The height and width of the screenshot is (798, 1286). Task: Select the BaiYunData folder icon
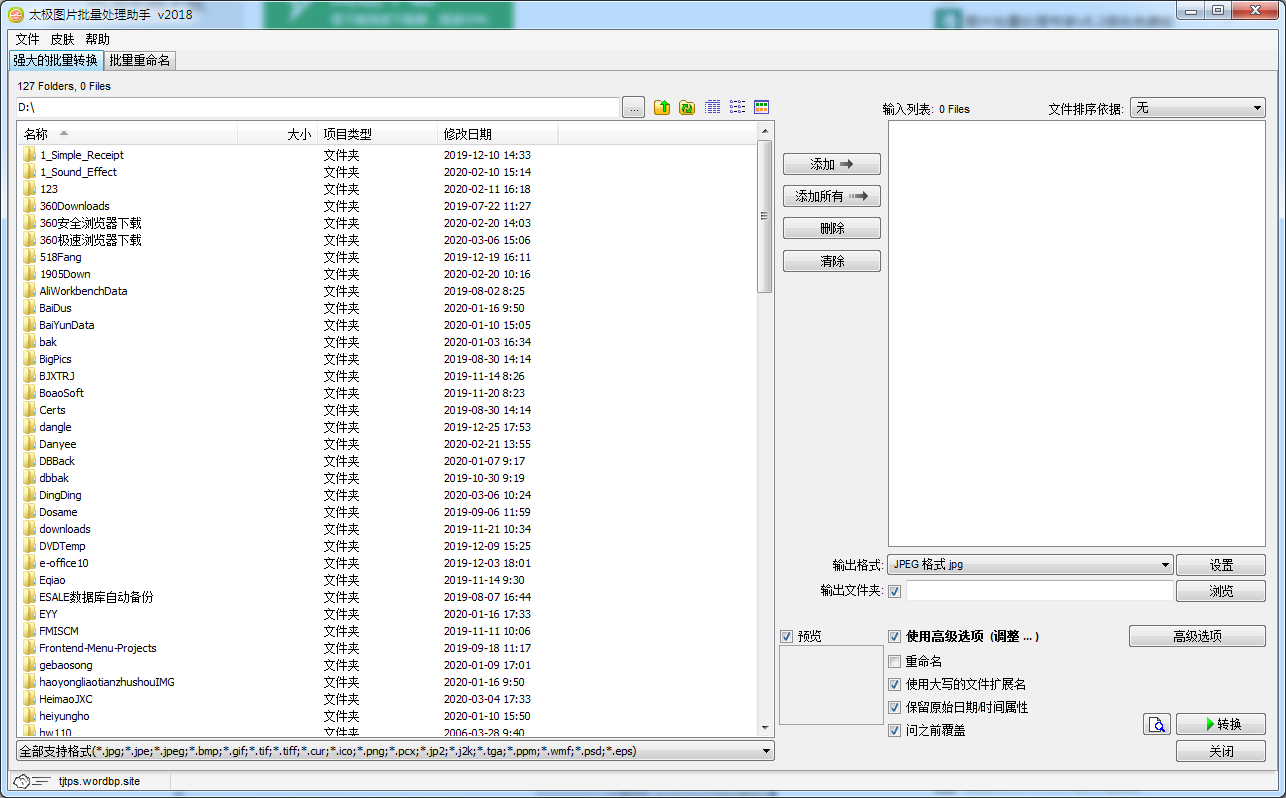[30, 325]
